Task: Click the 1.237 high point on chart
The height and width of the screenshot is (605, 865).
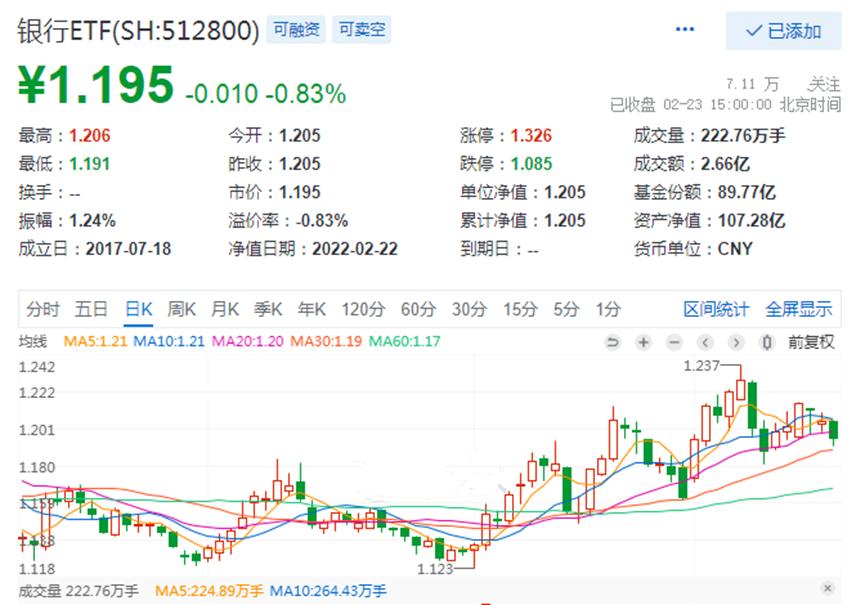Action: tap(741, 382)
